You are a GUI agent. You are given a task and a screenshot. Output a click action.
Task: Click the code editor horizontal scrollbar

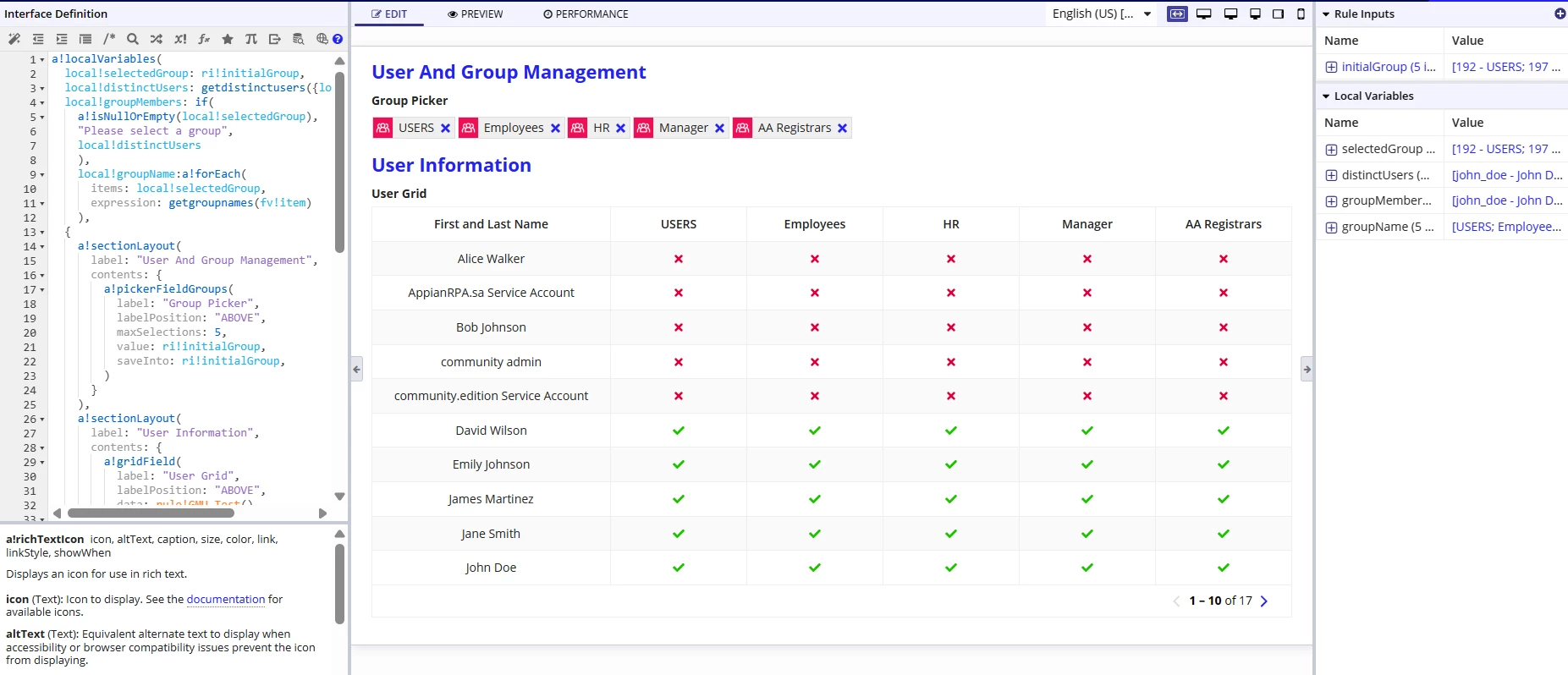click(x=151, y=513)
